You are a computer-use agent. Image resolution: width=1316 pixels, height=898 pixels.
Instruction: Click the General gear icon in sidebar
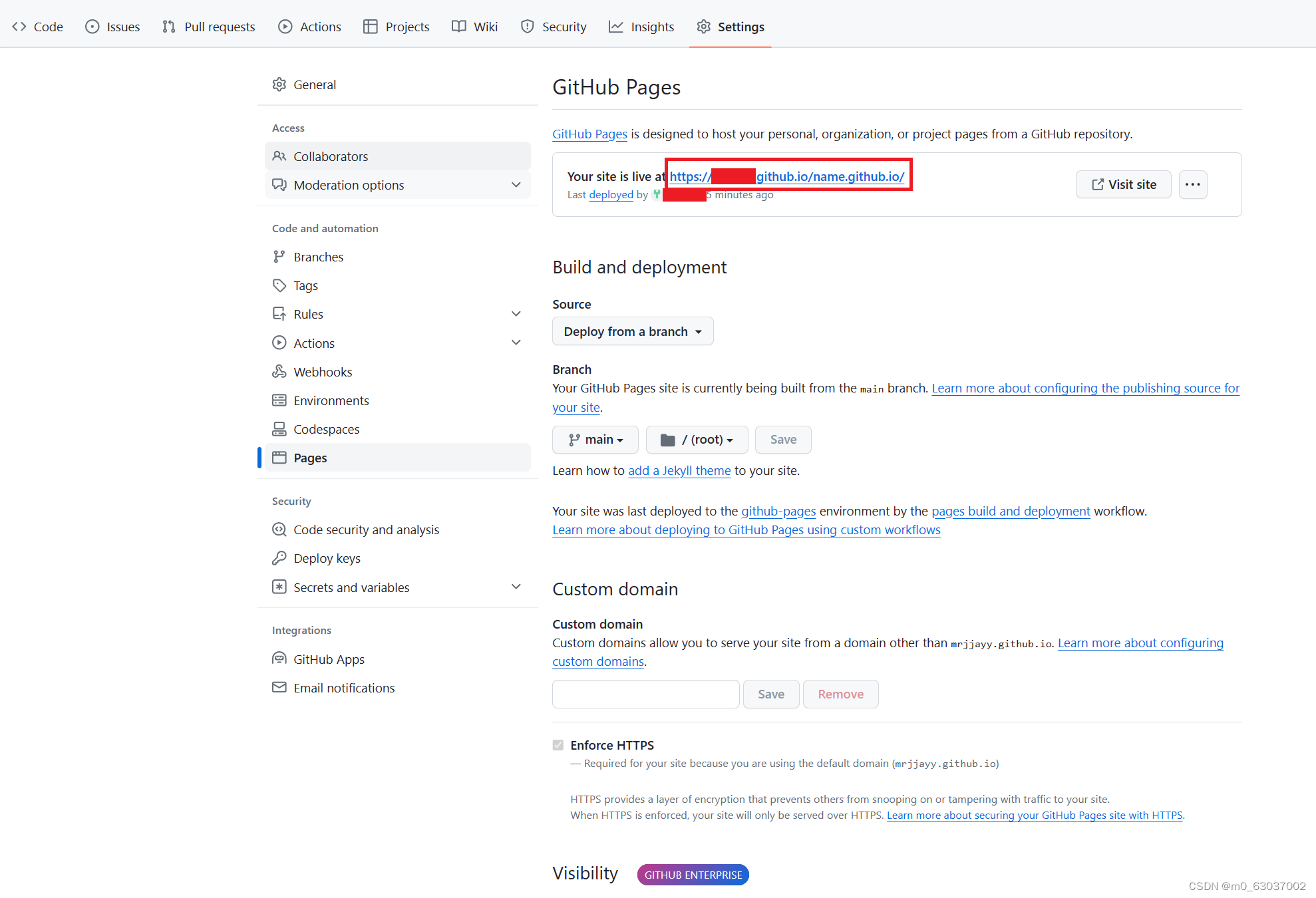click(x=279, y=84)
